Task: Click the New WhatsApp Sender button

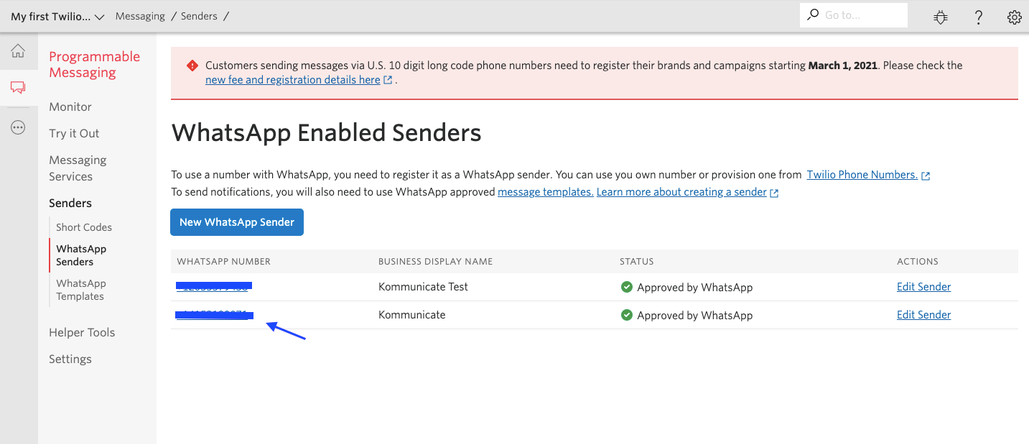Action: click(x=237, y=222)
